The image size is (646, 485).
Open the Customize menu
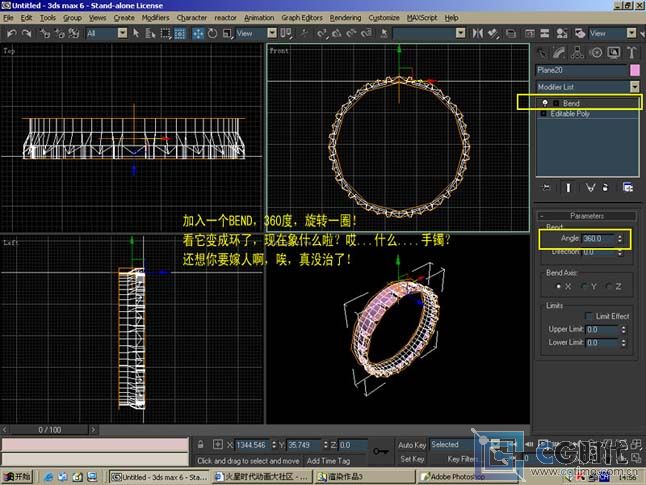pyautogui.click(x=384, y=18)
